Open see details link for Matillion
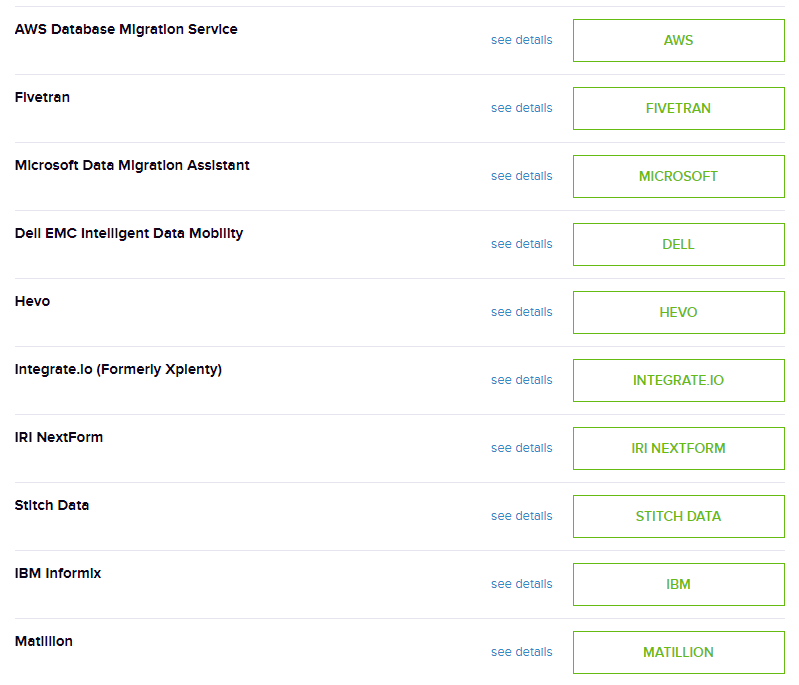Screen dimensions: 799x685 521,652
